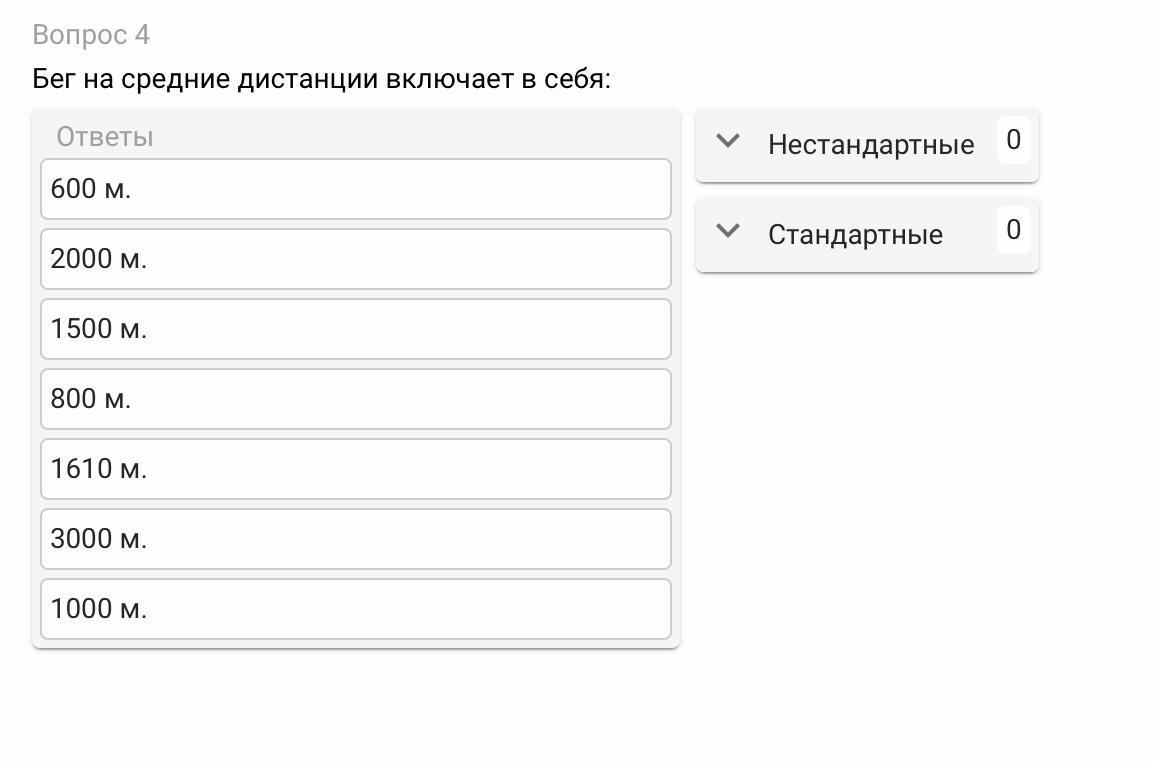Select the 600 м. answer card
The height and width of the screenshot is (764, 1153).
[x=355, y=189]
